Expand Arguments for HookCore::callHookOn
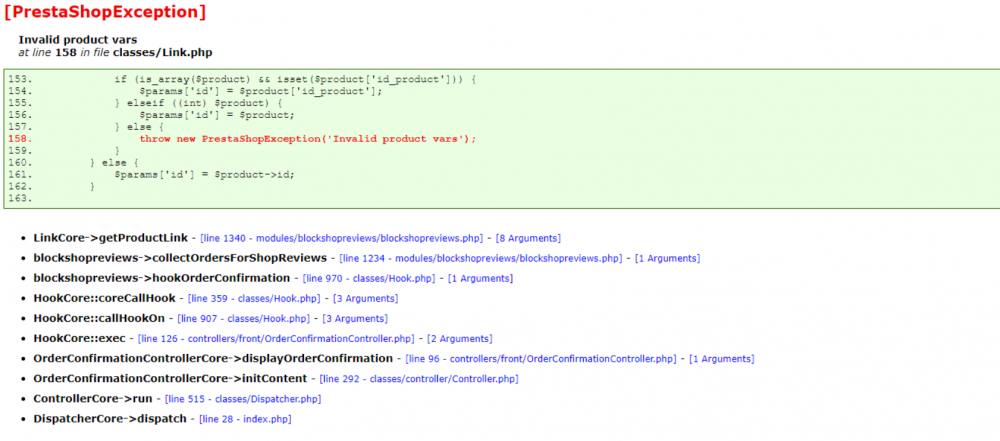The image size is (1000, 441). (x=355, y=318)
